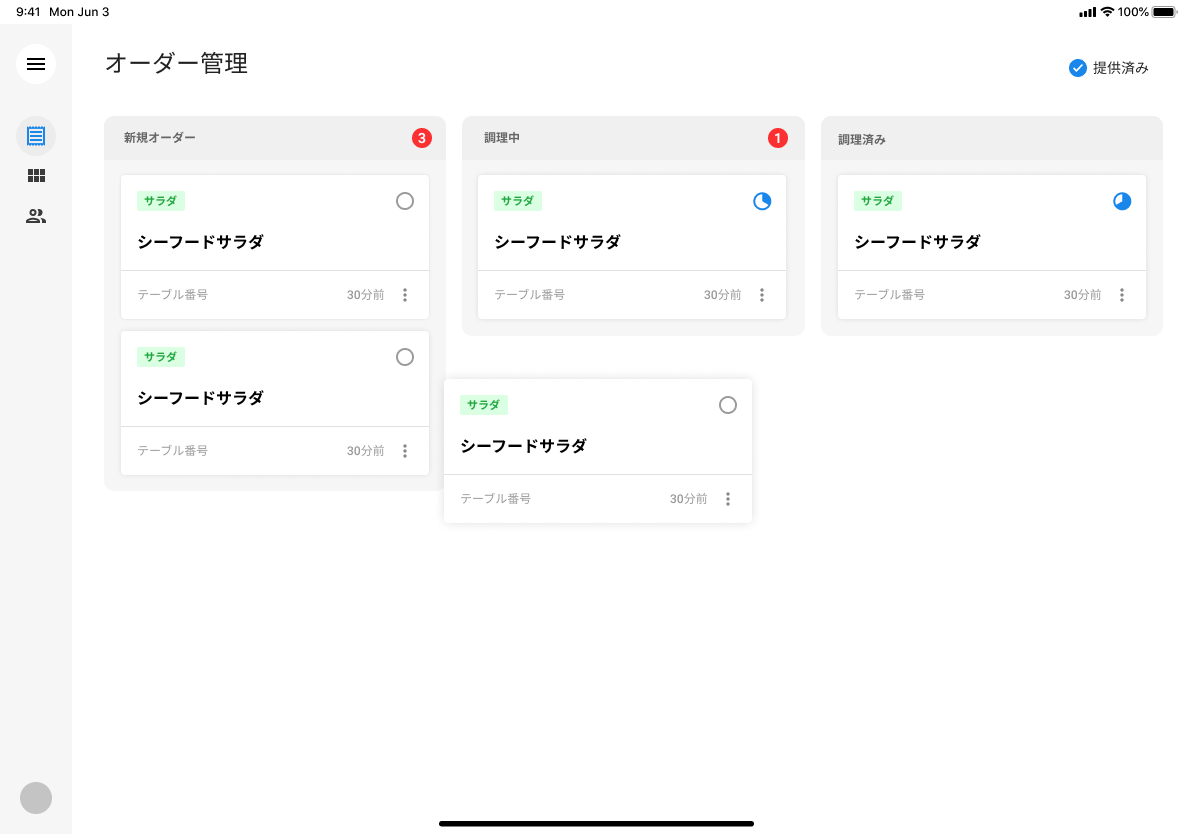The width and height of the screenshot is (1194, 834).
Task: Click the 新規オーダー column header
Action: [x=160, y=138]
